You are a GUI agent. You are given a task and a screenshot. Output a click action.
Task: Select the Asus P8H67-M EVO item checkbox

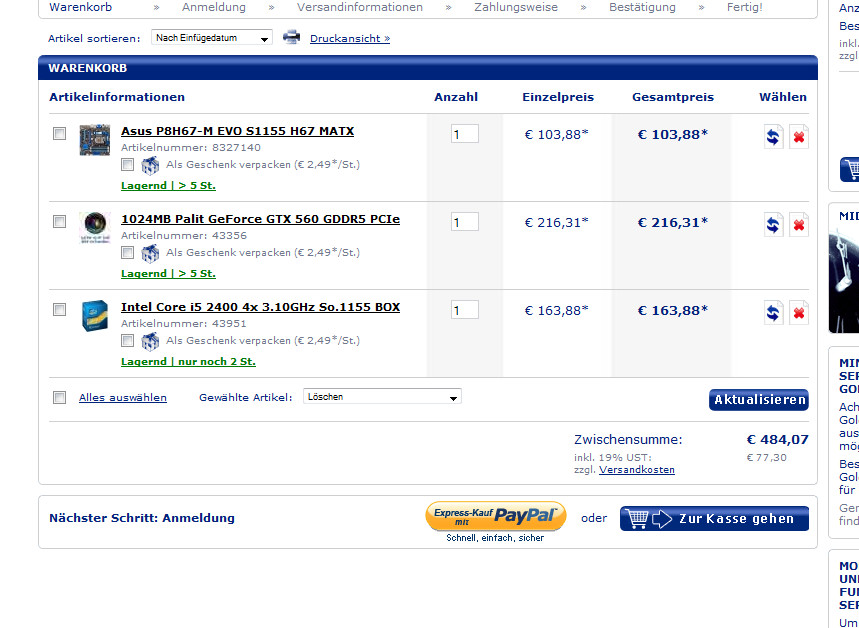pos(59,133)
